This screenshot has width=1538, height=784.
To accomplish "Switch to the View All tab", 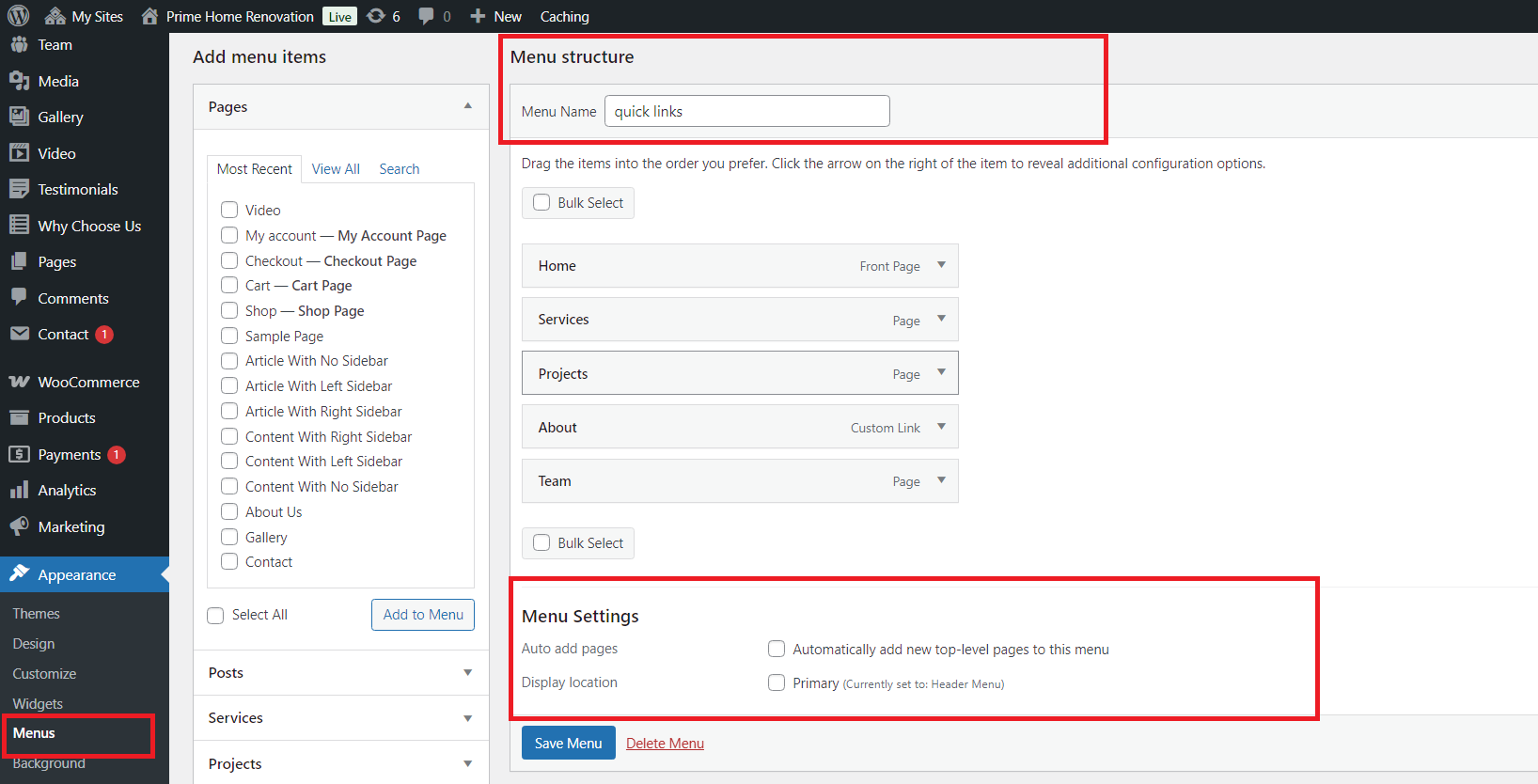I will point(336,169).
